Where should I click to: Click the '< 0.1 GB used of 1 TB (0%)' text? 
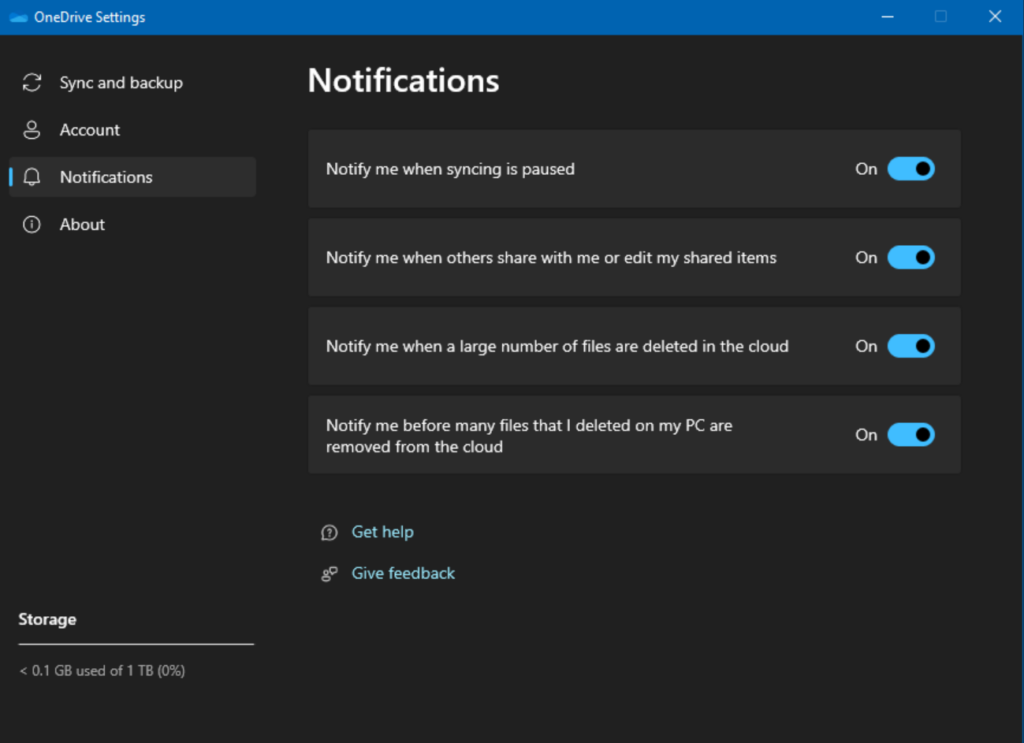pyautogui.click(x=102, y=671)
